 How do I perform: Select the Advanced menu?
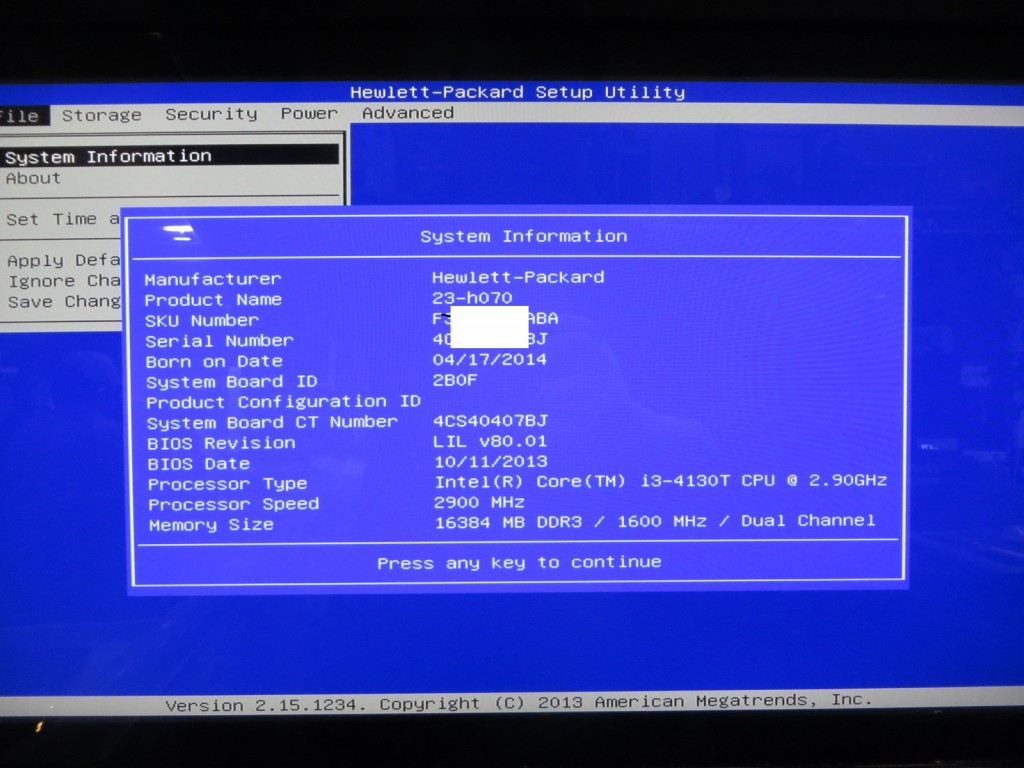pos(407,113)
